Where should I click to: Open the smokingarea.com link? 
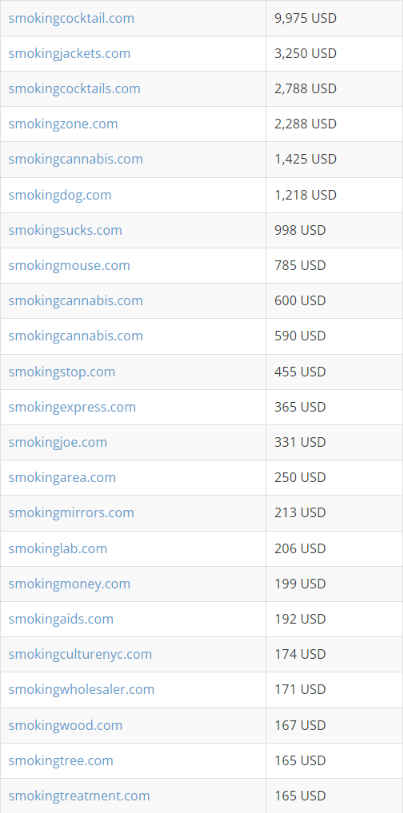(62, 478)
